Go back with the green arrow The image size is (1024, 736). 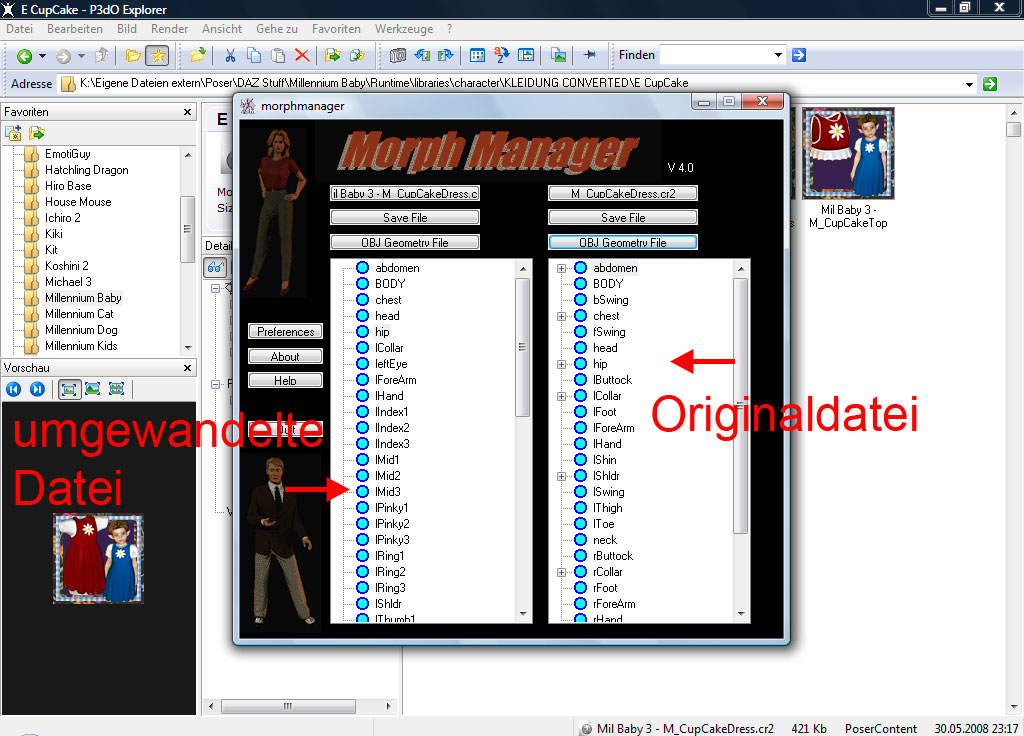(x=24, y=56)
